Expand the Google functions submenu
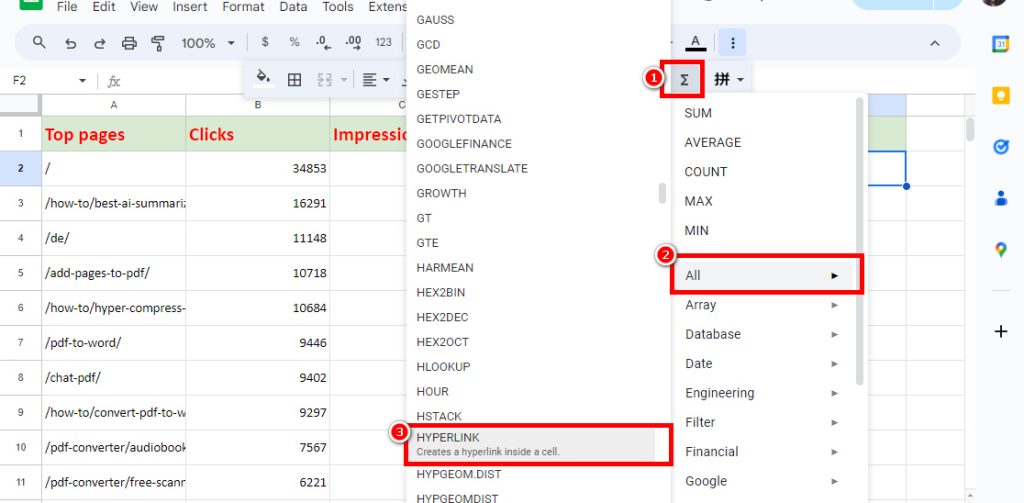1024x503 pixels. [x=763, y=481]
